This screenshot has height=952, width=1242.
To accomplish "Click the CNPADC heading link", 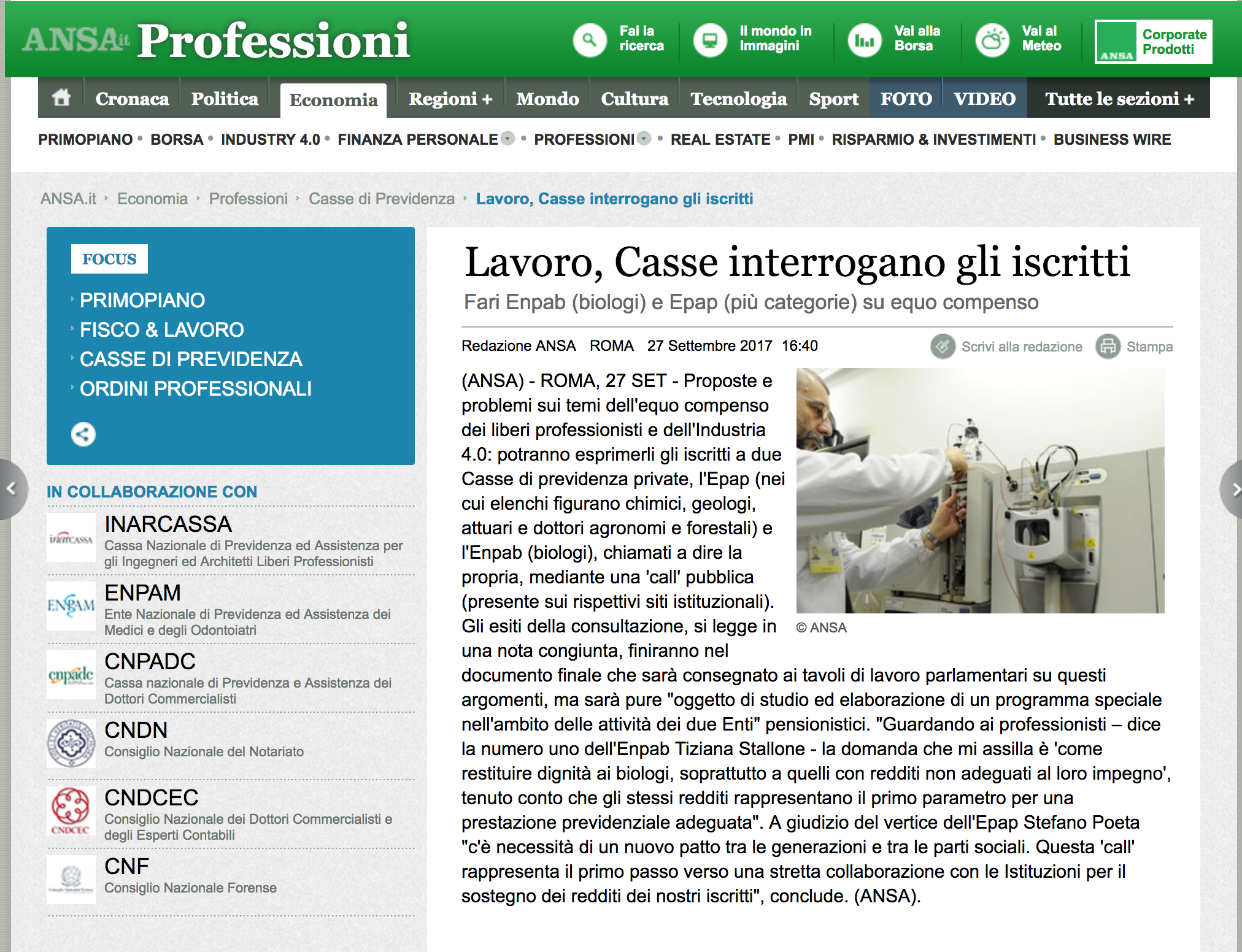I will pyautogui.click(x=150, y=662).
